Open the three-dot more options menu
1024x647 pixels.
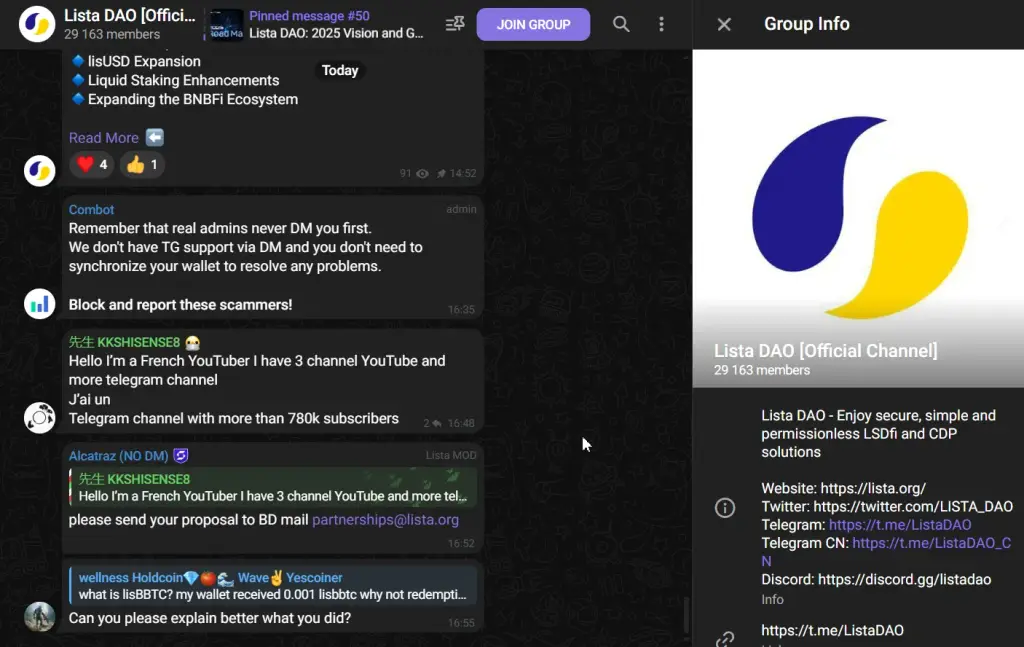click(x=662, y=24)
